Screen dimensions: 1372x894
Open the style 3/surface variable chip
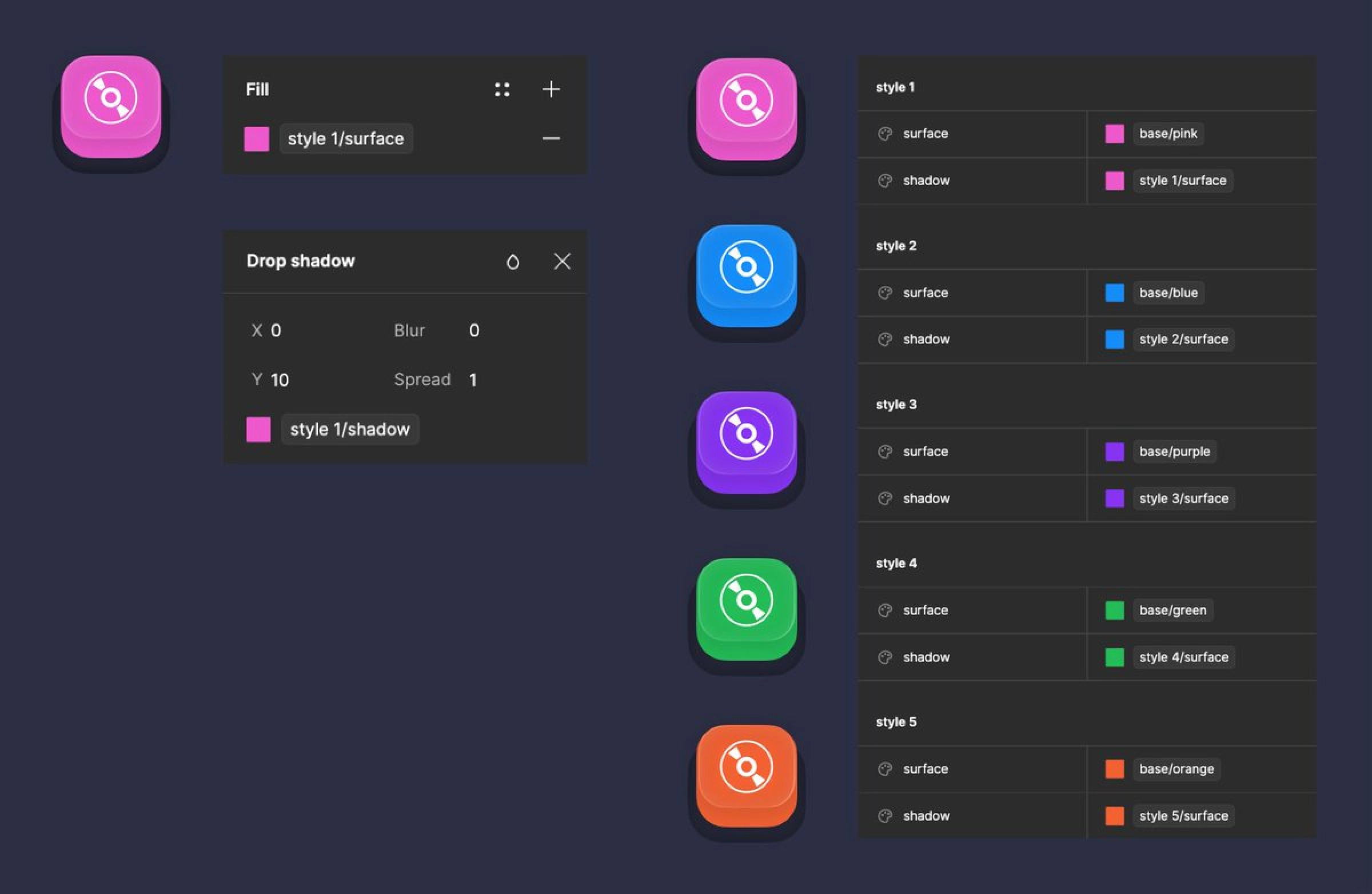click(x=1183, y=498)
